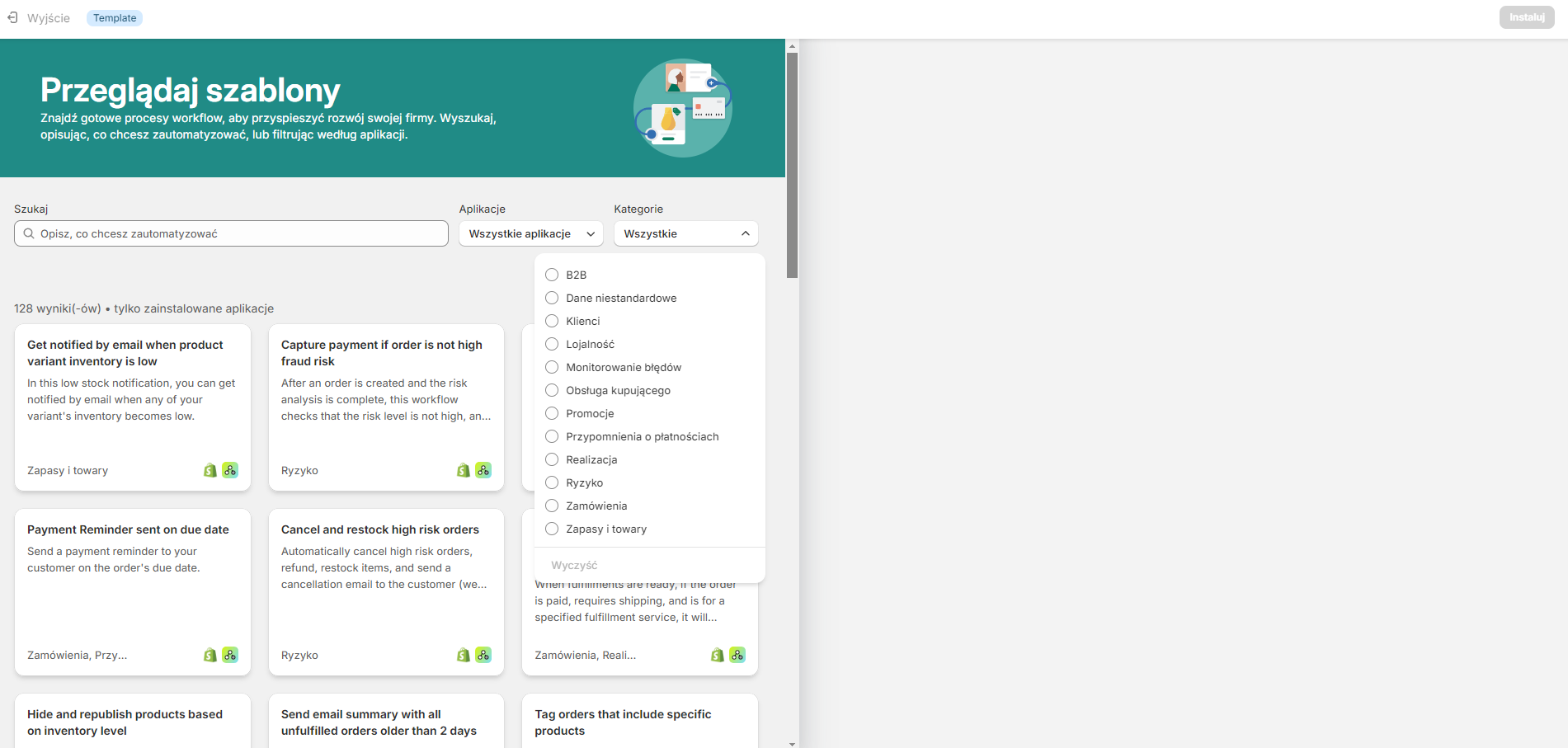Click the template search input field
1568x748 pixels.
coord(231,233)
